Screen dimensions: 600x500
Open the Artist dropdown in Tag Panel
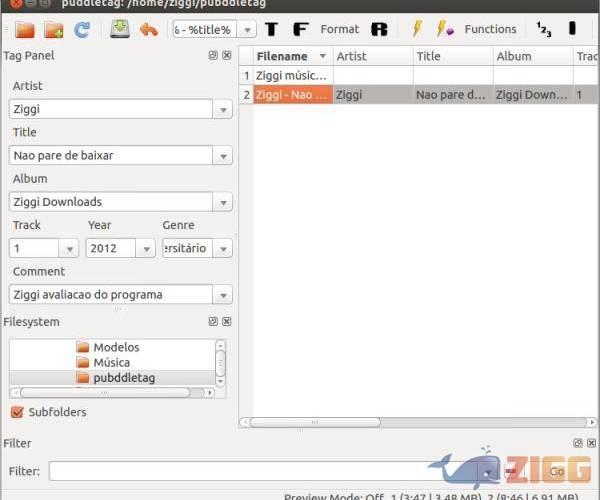(x=222, y=109)
